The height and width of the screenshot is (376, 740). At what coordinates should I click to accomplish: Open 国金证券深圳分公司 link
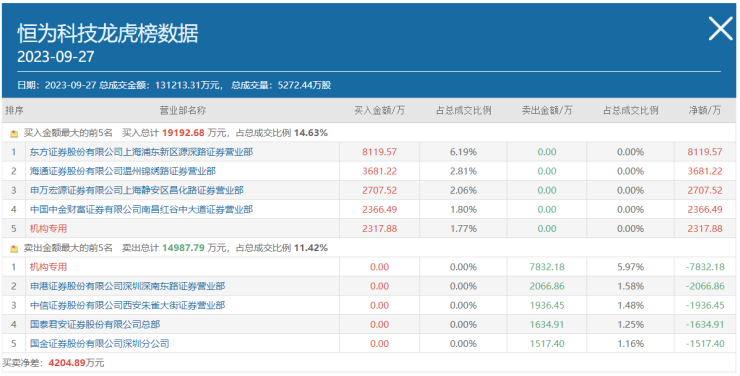[x=100, y=344]
